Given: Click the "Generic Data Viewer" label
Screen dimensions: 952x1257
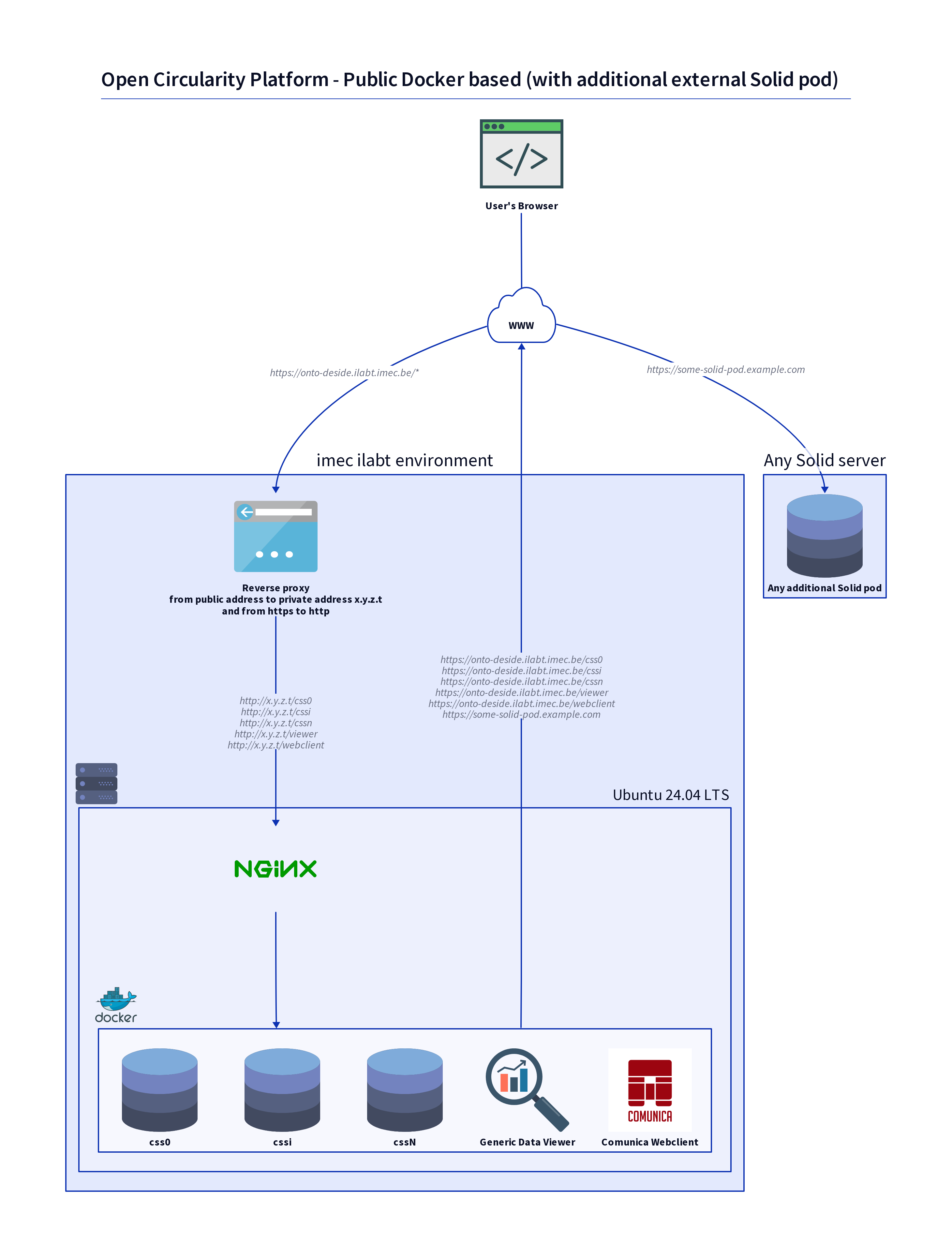Looking at the screenshot, I should tap(527, 1142).
